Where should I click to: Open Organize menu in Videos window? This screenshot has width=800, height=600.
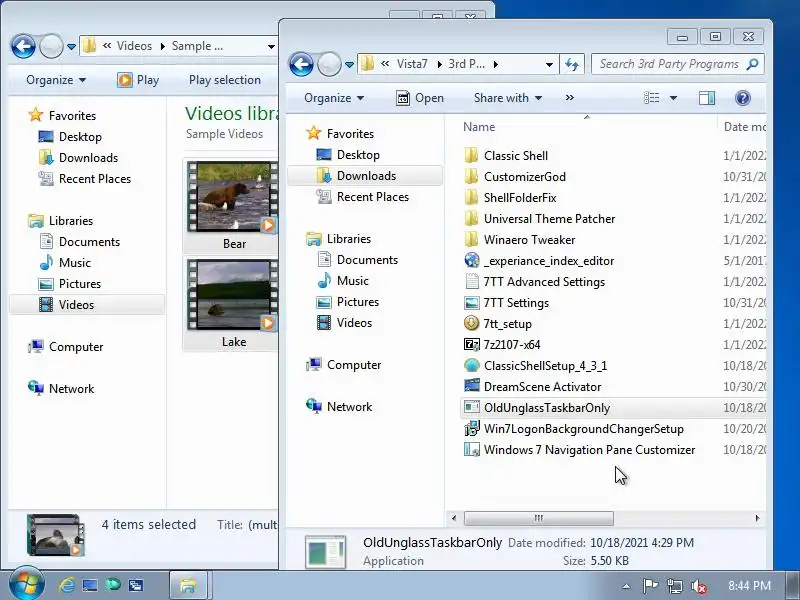point(56,80)
